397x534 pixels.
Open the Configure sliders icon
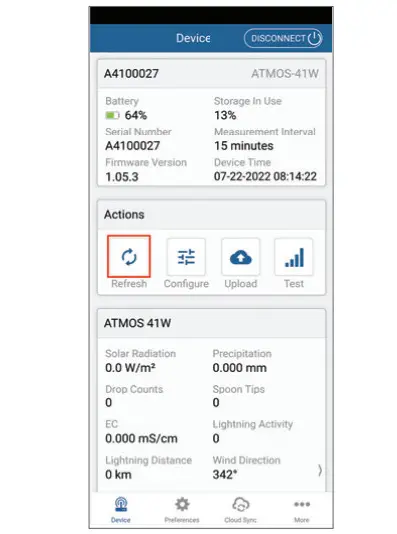click(186, 257)
